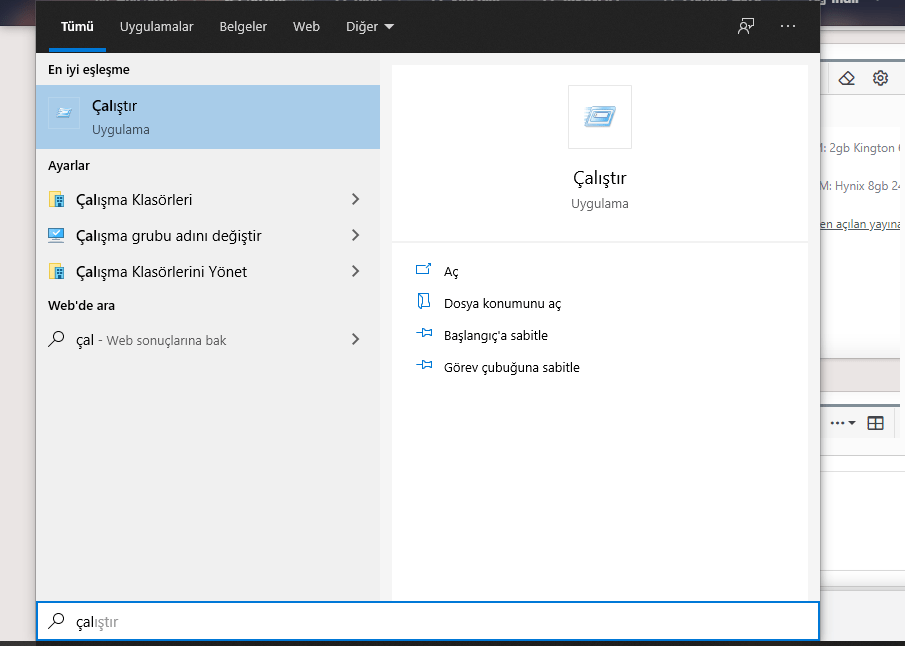Click the search box magnifier icon
905x646 pixels.
(x=57, y=621)
